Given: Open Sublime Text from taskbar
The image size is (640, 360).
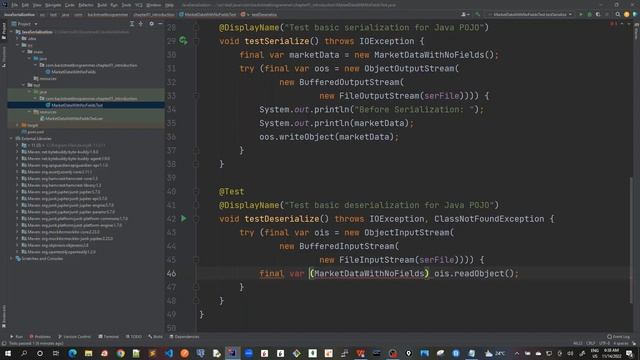Looking at the screenshot, I should 152,353.
